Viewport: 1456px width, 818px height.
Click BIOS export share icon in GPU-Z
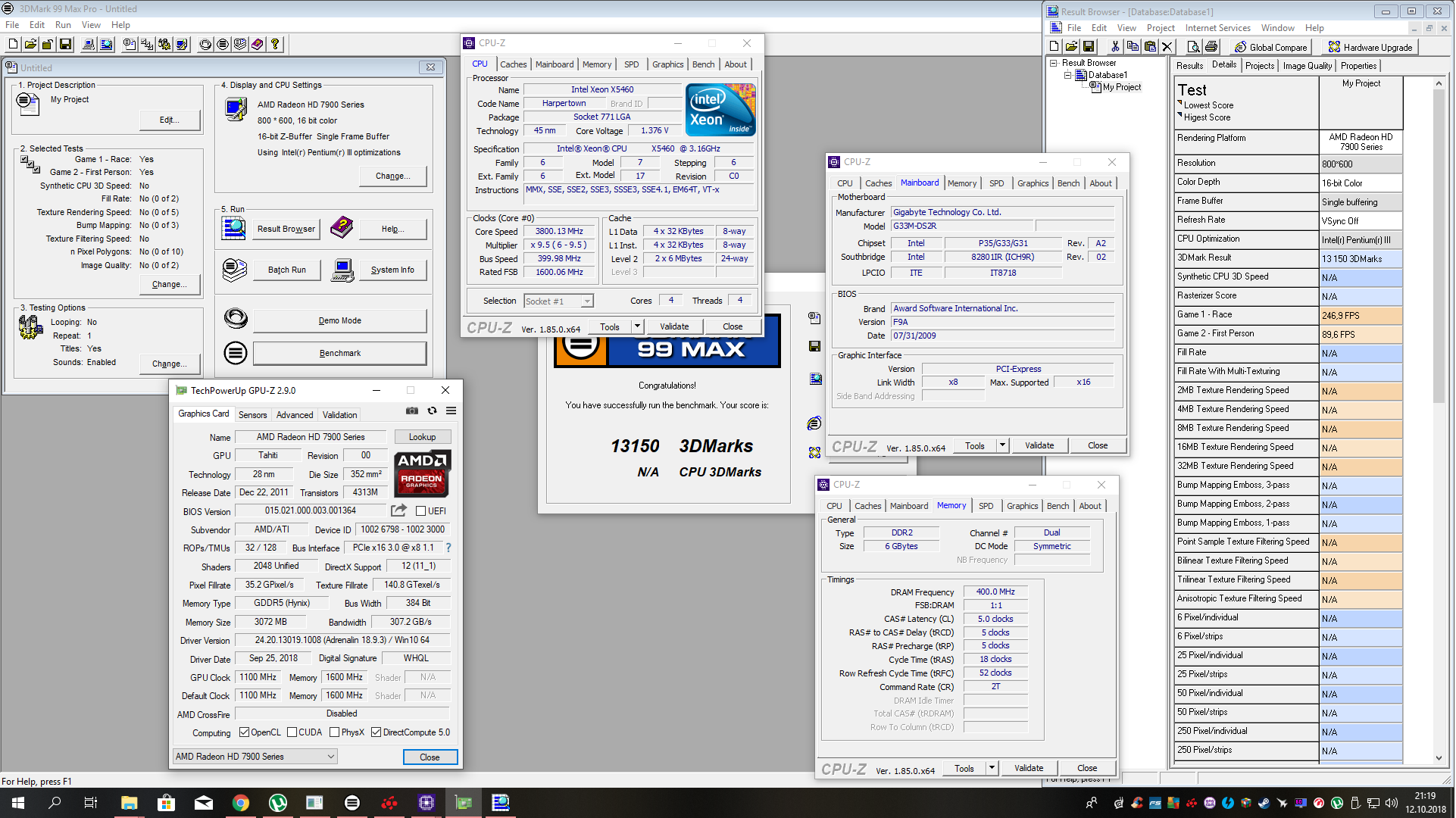click(398, 510)
